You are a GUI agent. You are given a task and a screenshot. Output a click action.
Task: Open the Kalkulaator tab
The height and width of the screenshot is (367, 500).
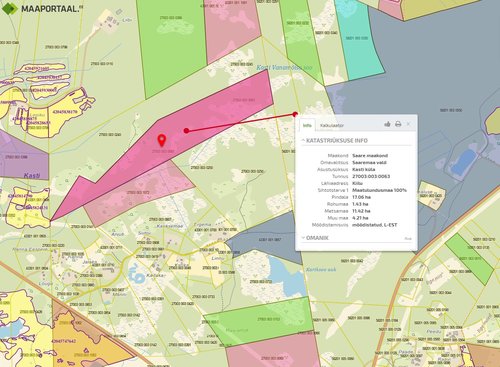pyautogui.click(x=332, y=126)
